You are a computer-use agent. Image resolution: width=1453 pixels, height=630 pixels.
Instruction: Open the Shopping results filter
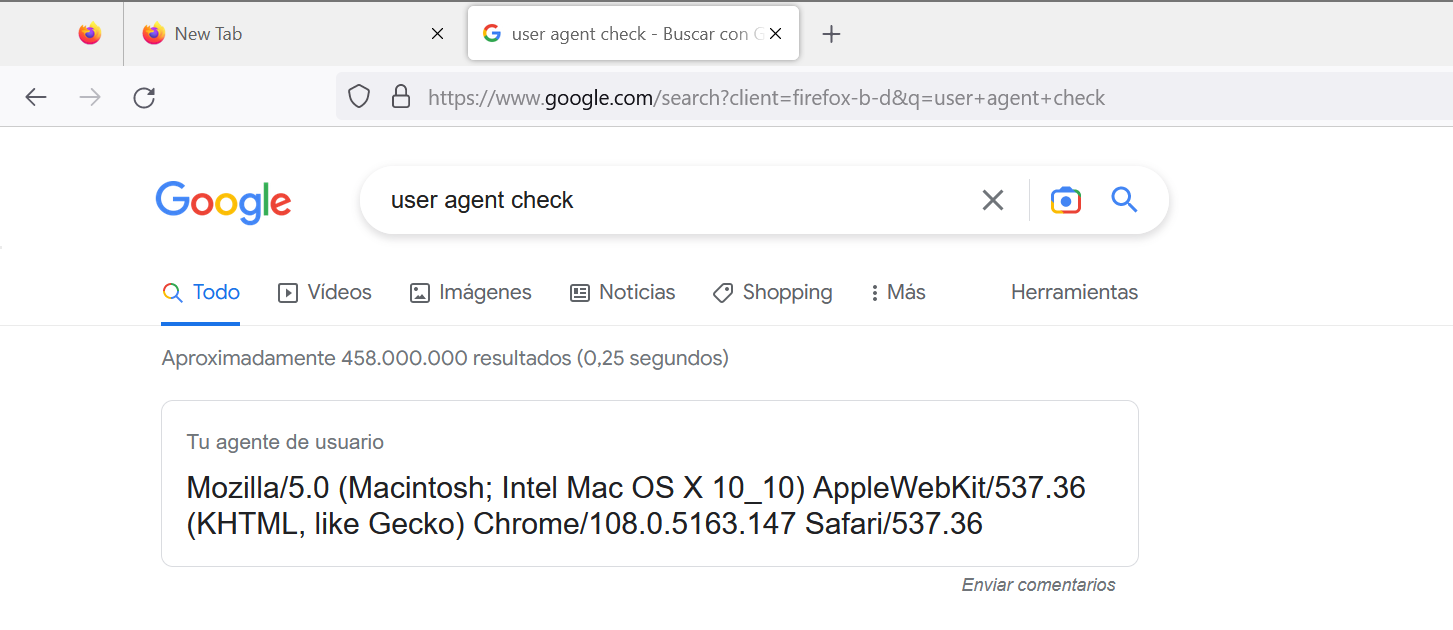click(x=772, y=292)
